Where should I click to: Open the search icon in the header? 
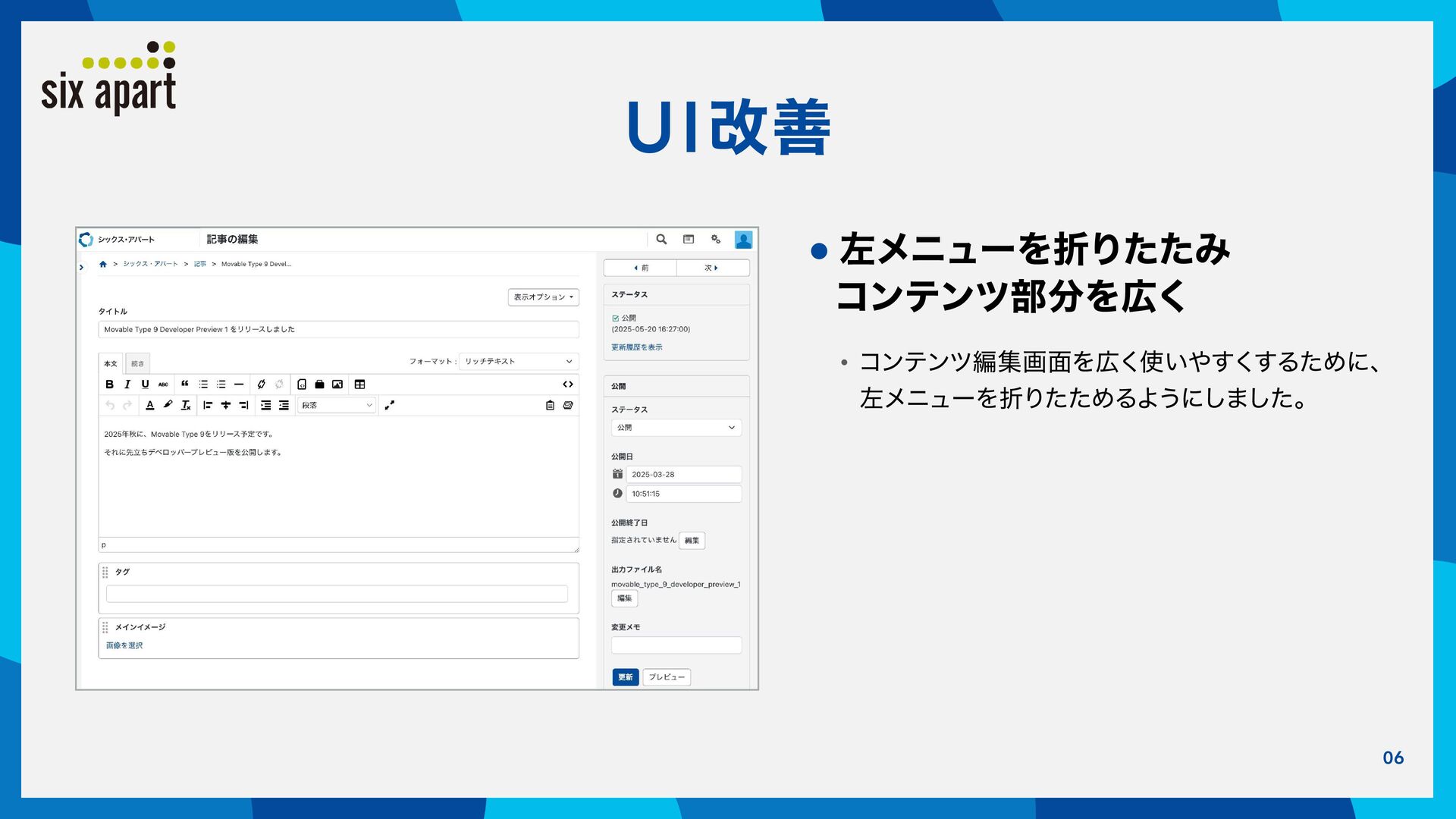point(661,239)
